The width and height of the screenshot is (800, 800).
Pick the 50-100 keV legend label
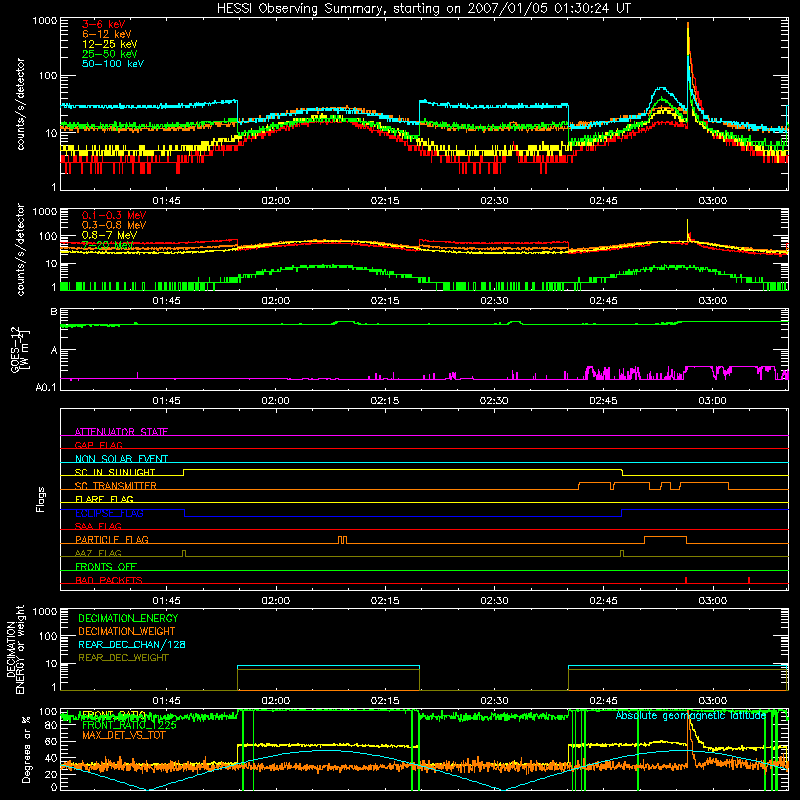[x=113, y=64]
